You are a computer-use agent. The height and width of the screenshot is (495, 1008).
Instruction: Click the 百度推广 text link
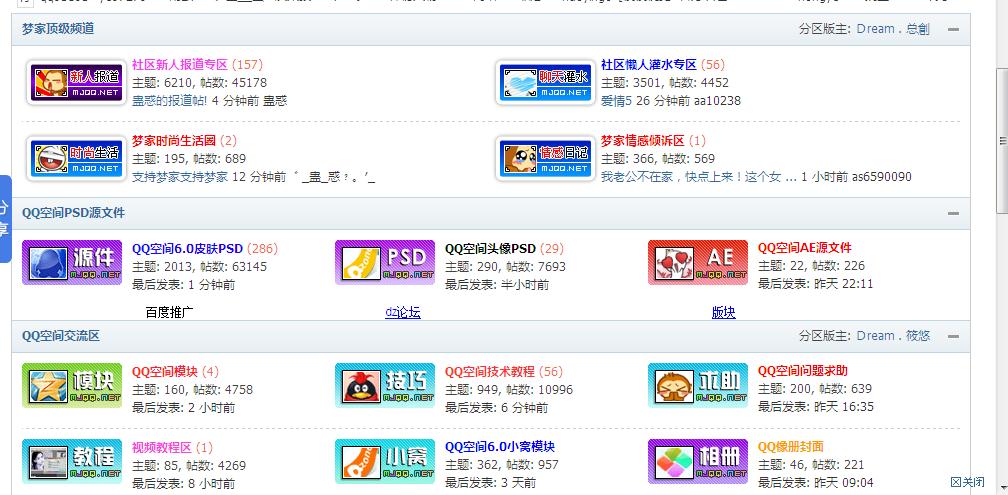[170, 312]
